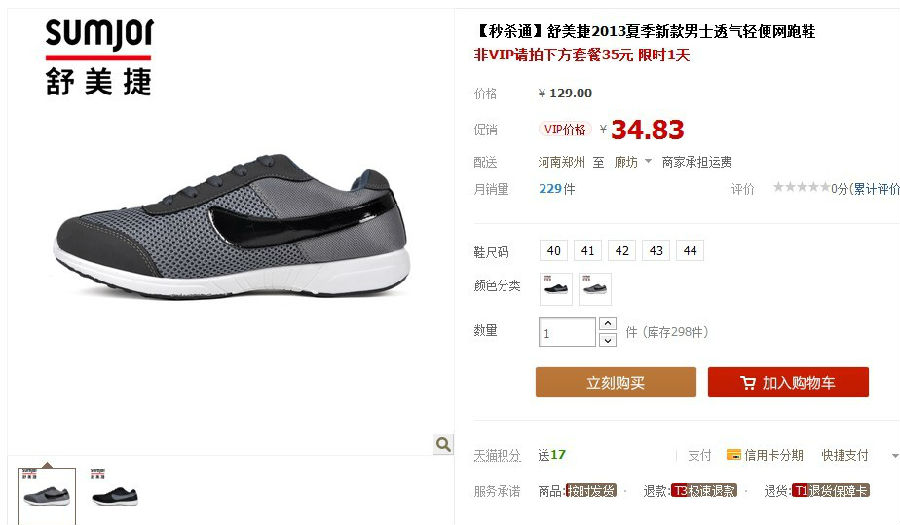This screenshot has height=525, width=900.
Task: Click the credit card installment icon
Action: click(733, 455)
